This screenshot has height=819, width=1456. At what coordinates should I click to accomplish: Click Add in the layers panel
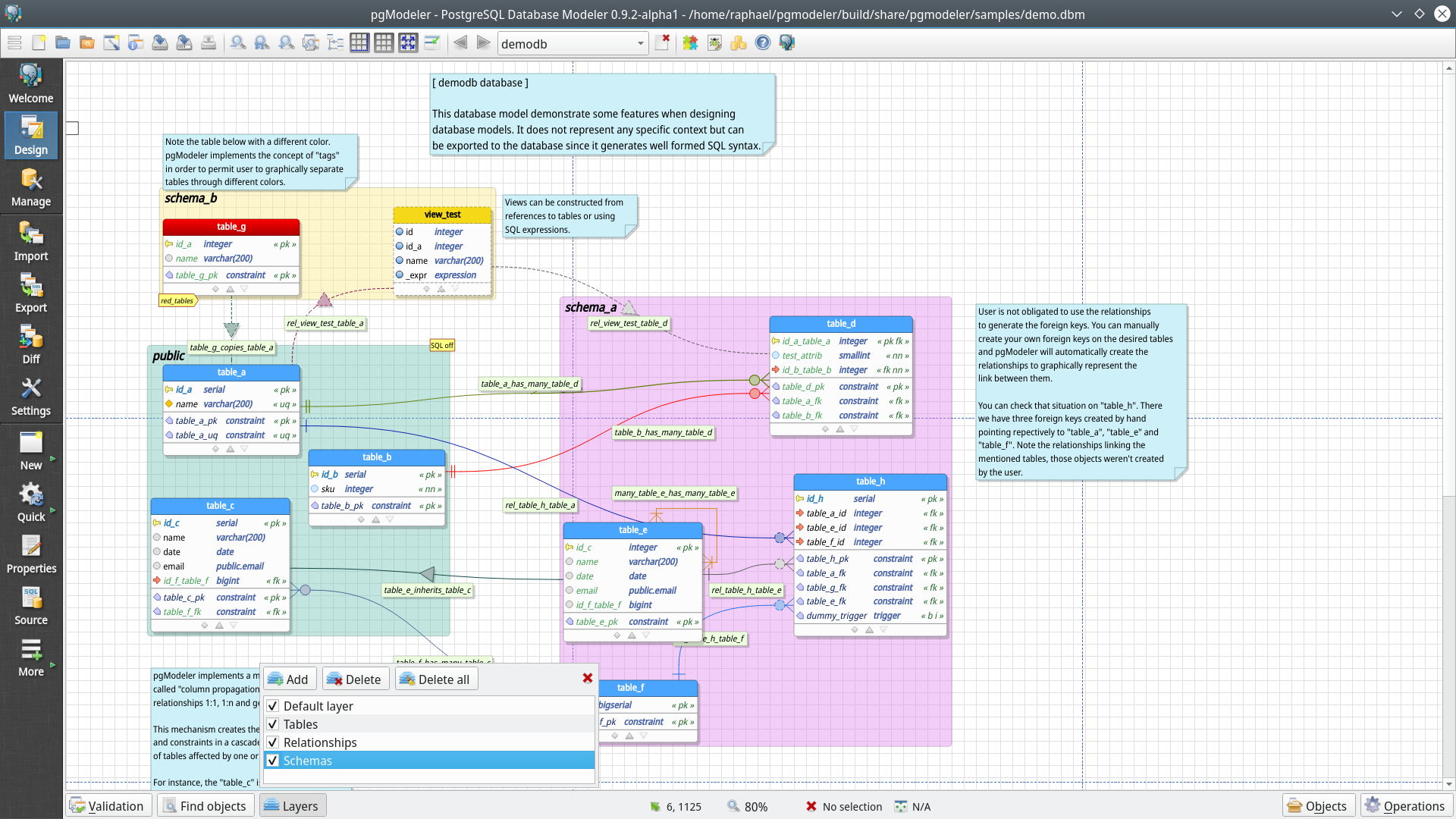pyautogui.click(x=288, y=679)
